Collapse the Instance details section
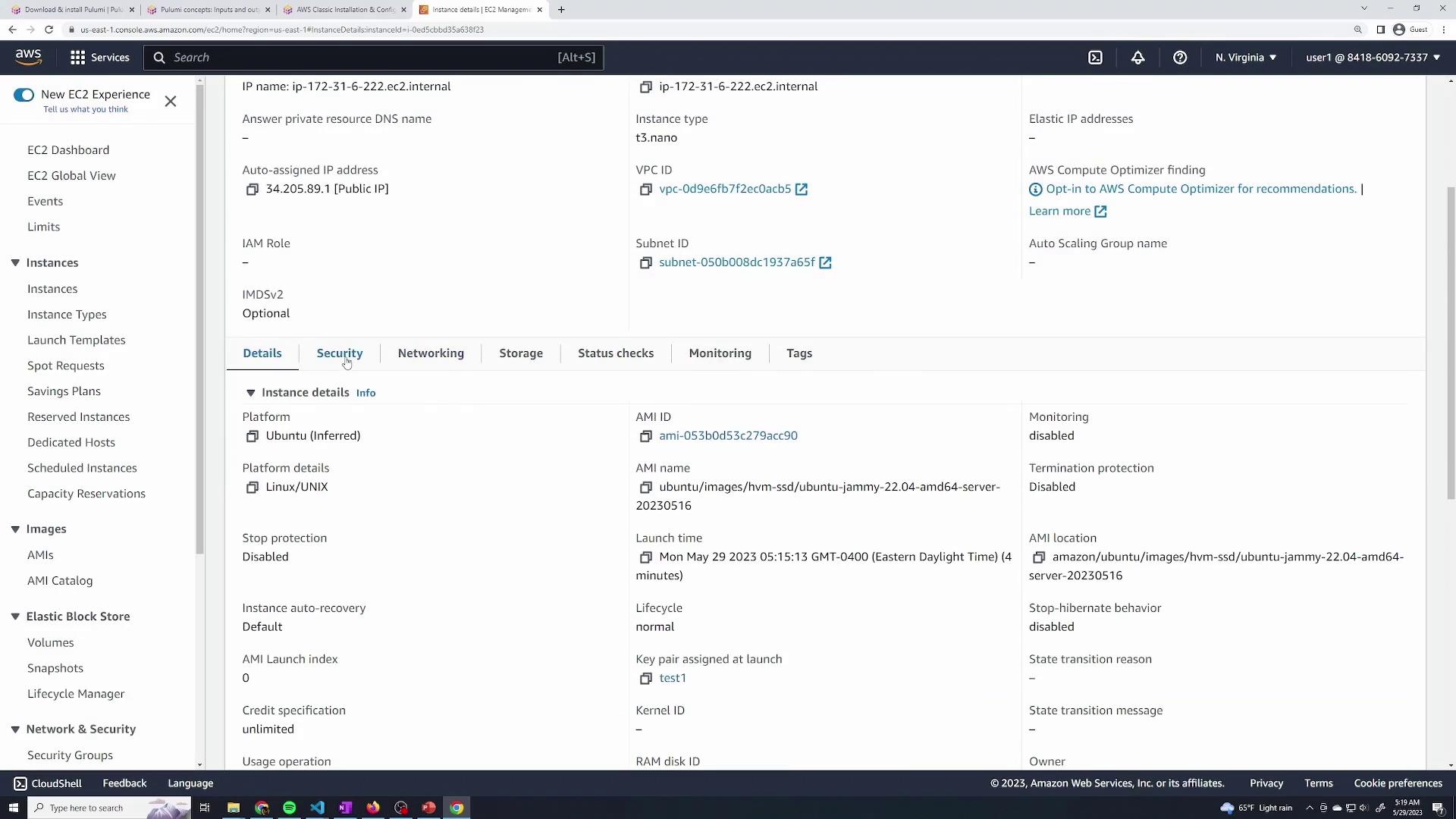This screenshot has width=1456, height=819. [x=250, y=393]
